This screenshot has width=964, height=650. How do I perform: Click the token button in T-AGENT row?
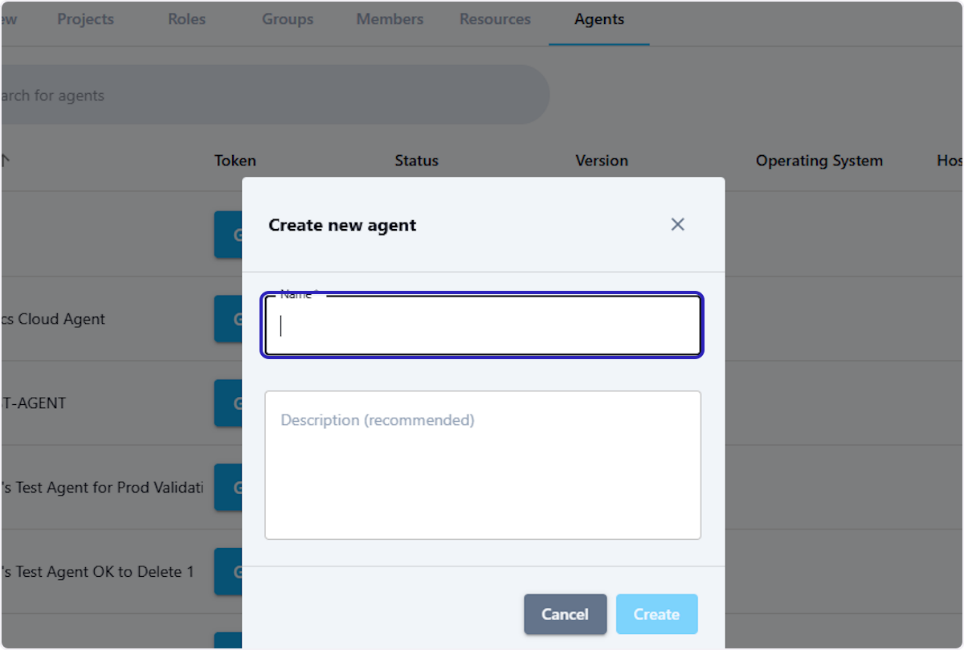228,403
